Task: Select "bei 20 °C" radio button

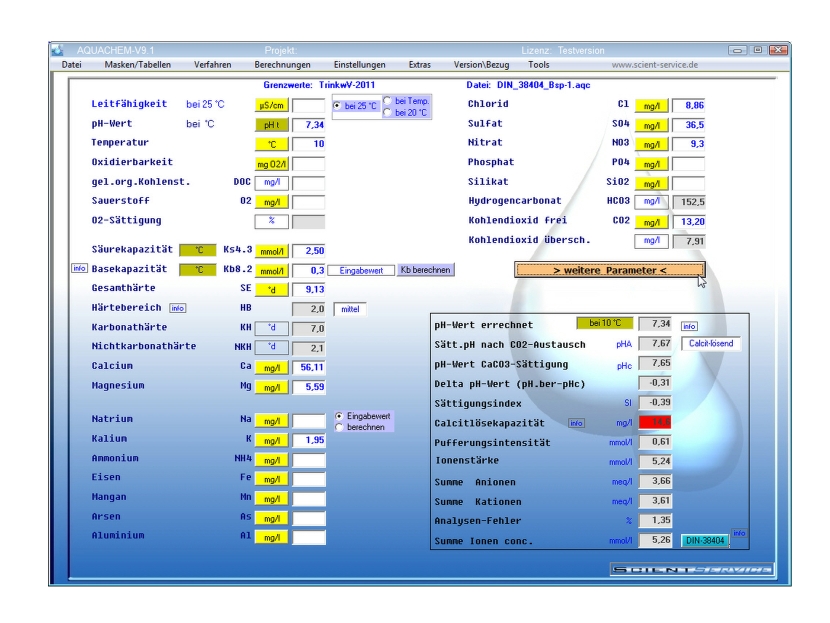Action: (387, 112)
